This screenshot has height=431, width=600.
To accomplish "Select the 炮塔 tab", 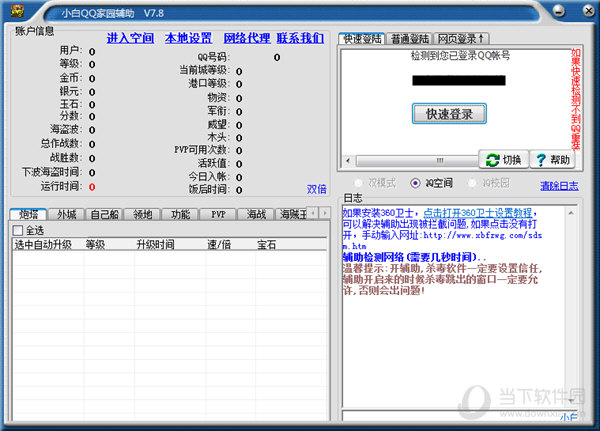I will click(x=28, y=214).
